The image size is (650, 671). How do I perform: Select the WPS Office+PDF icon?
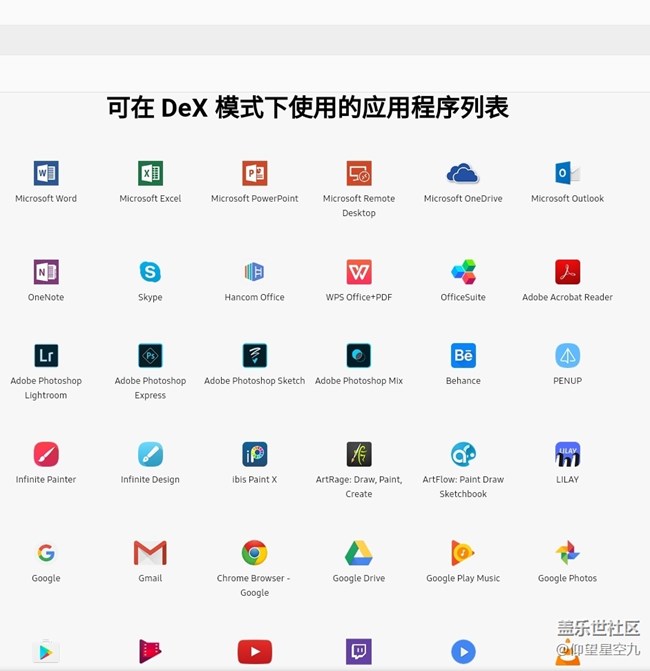[359, 272]
